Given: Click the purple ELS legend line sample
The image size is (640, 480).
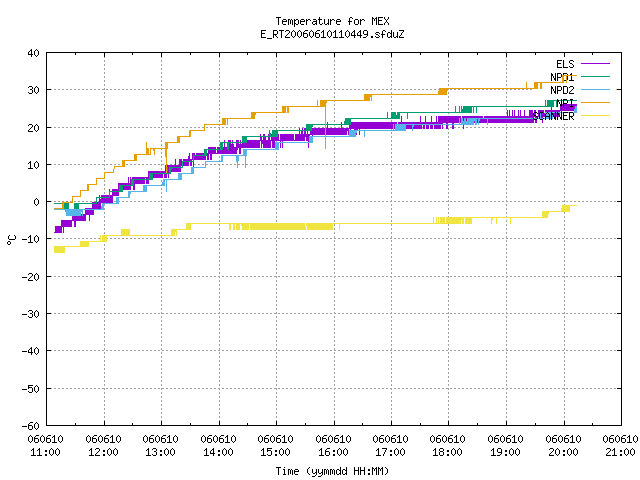Looking at the screenshot, I should click(595, 64).
